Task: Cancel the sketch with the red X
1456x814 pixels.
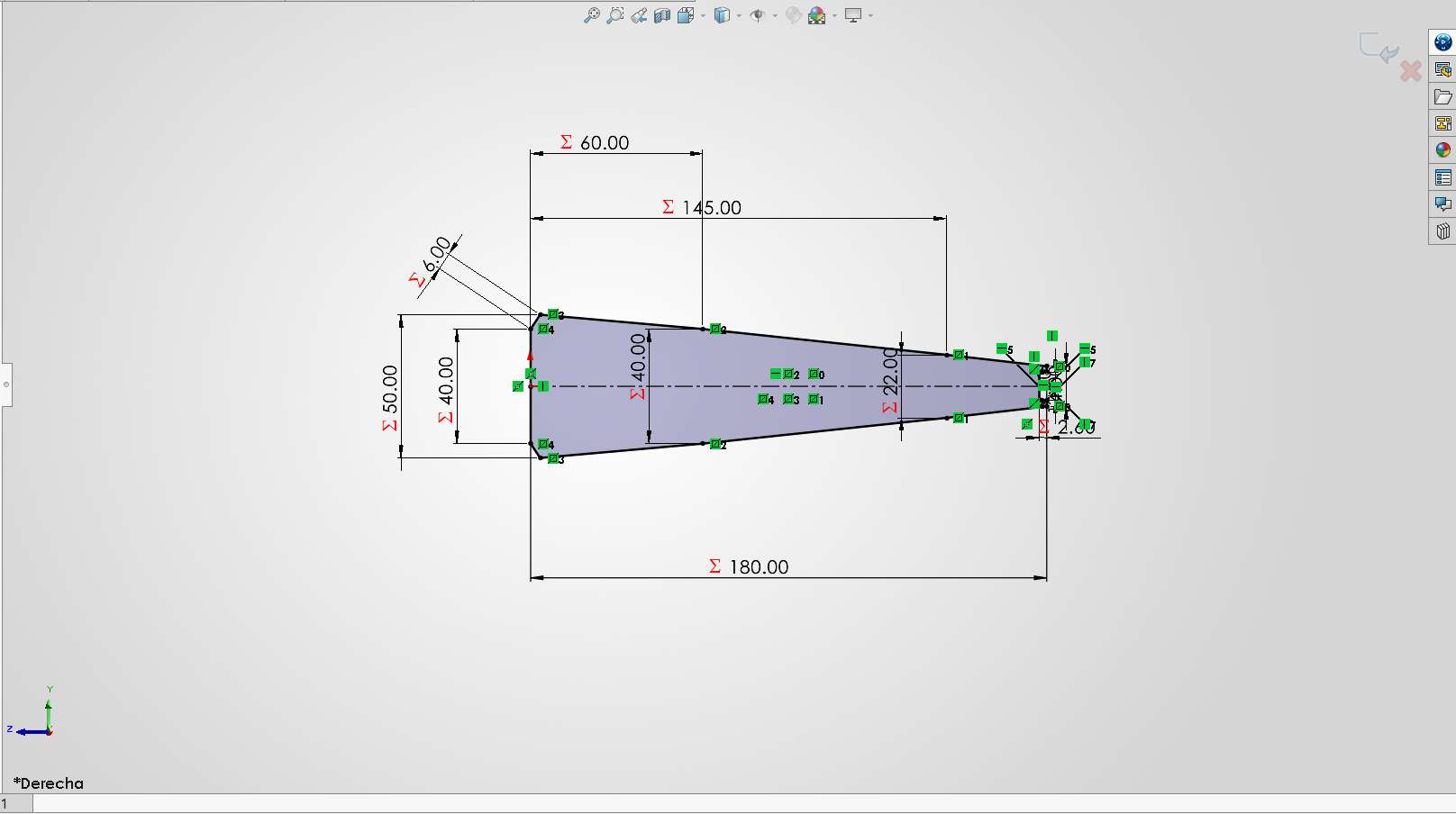Action: click(x=1410, y=70)
